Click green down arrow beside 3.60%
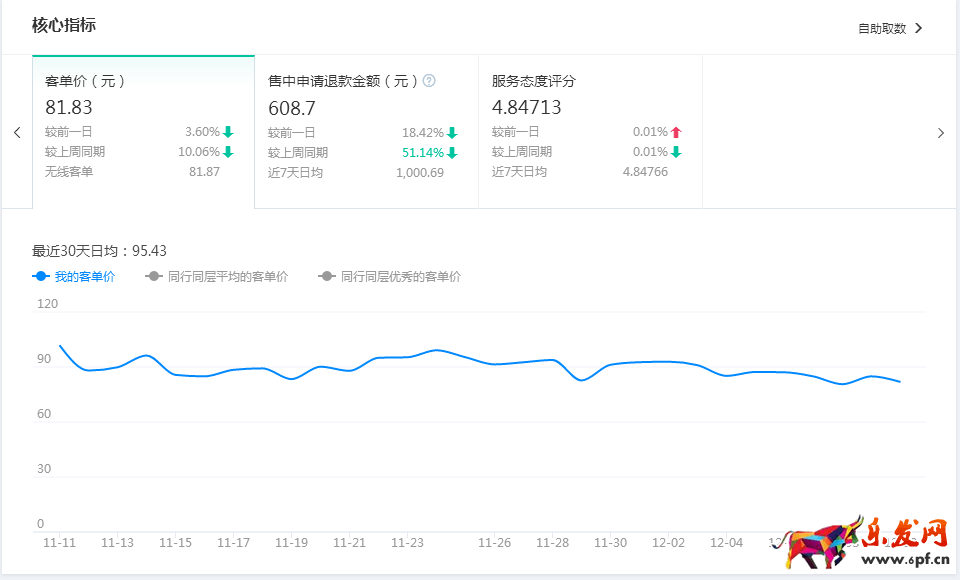The height and width of the screenshot is (580, 960). pos(228,132)
